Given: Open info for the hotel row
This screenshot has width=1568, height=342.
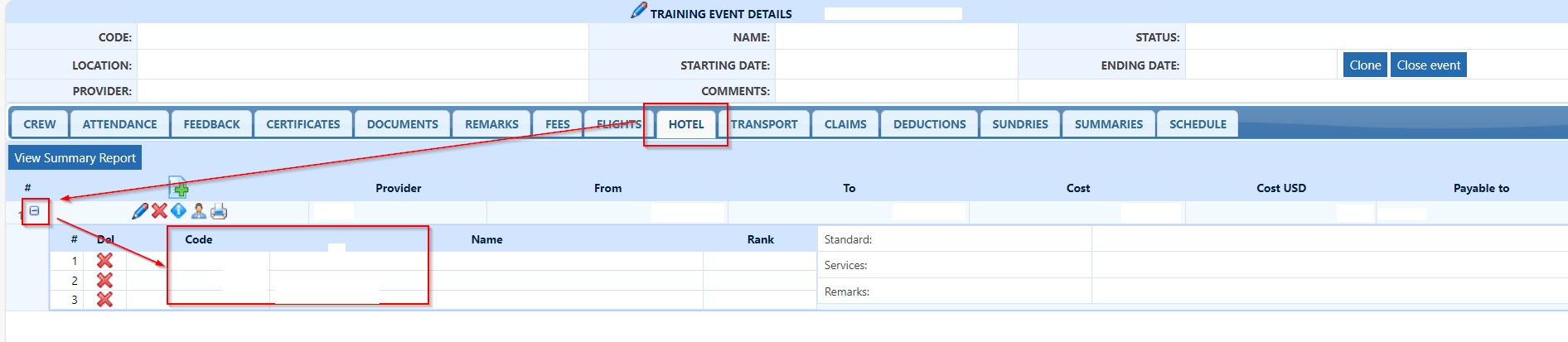Looking at the screenshot, I should [x=178, y=211].
